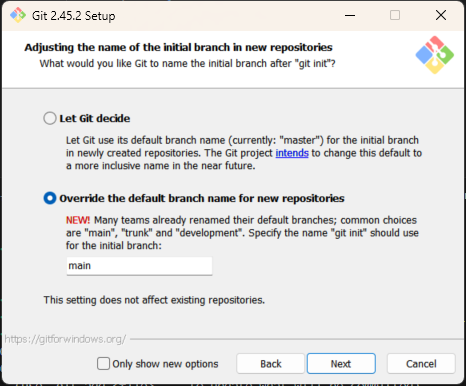This screenshot has height=386, width=466.
Task: Open the "intends" hyperlink
Action: [x=292, y=153]
